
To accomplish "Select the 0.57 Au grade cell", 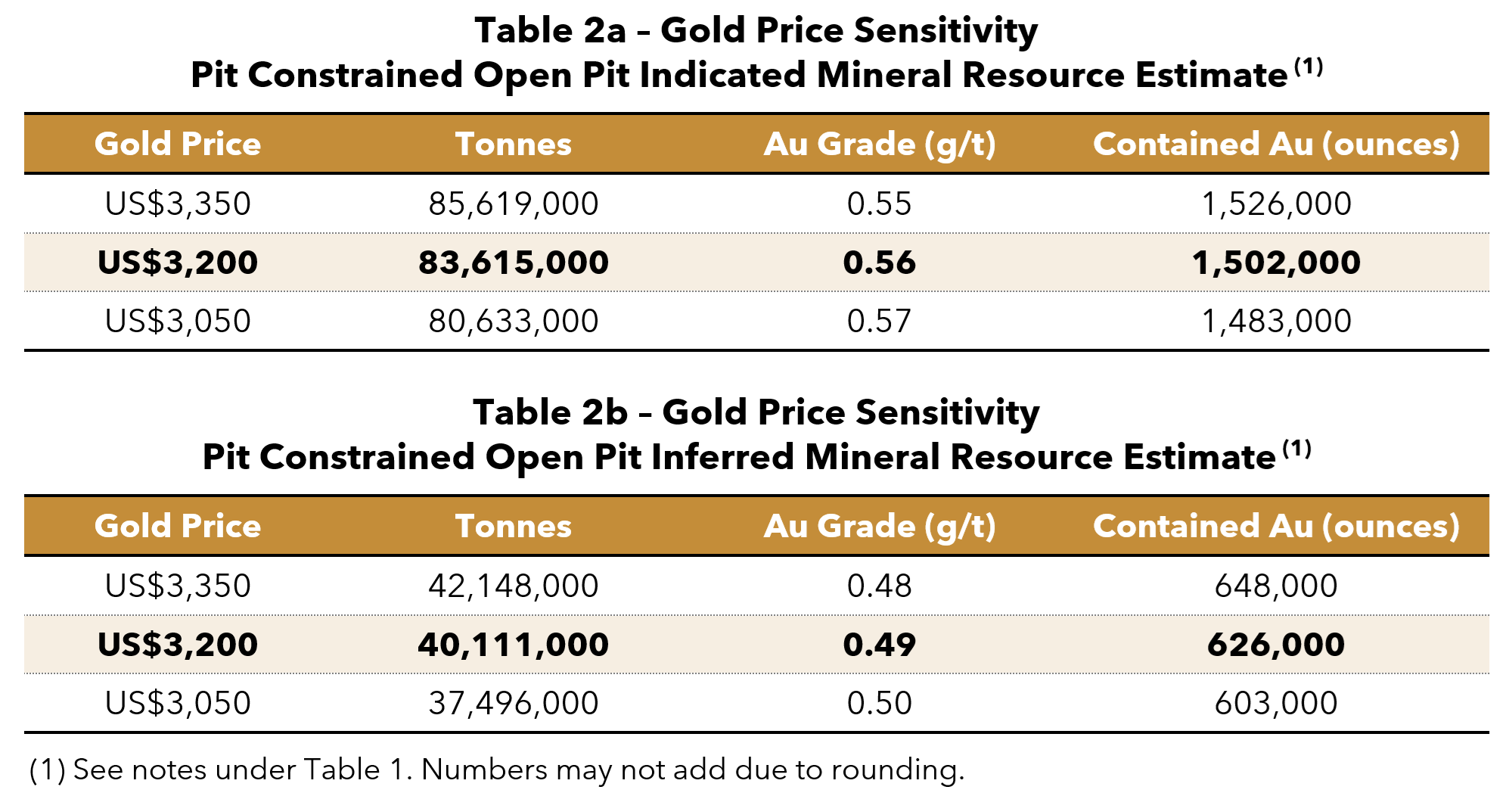I will point(880,321).
